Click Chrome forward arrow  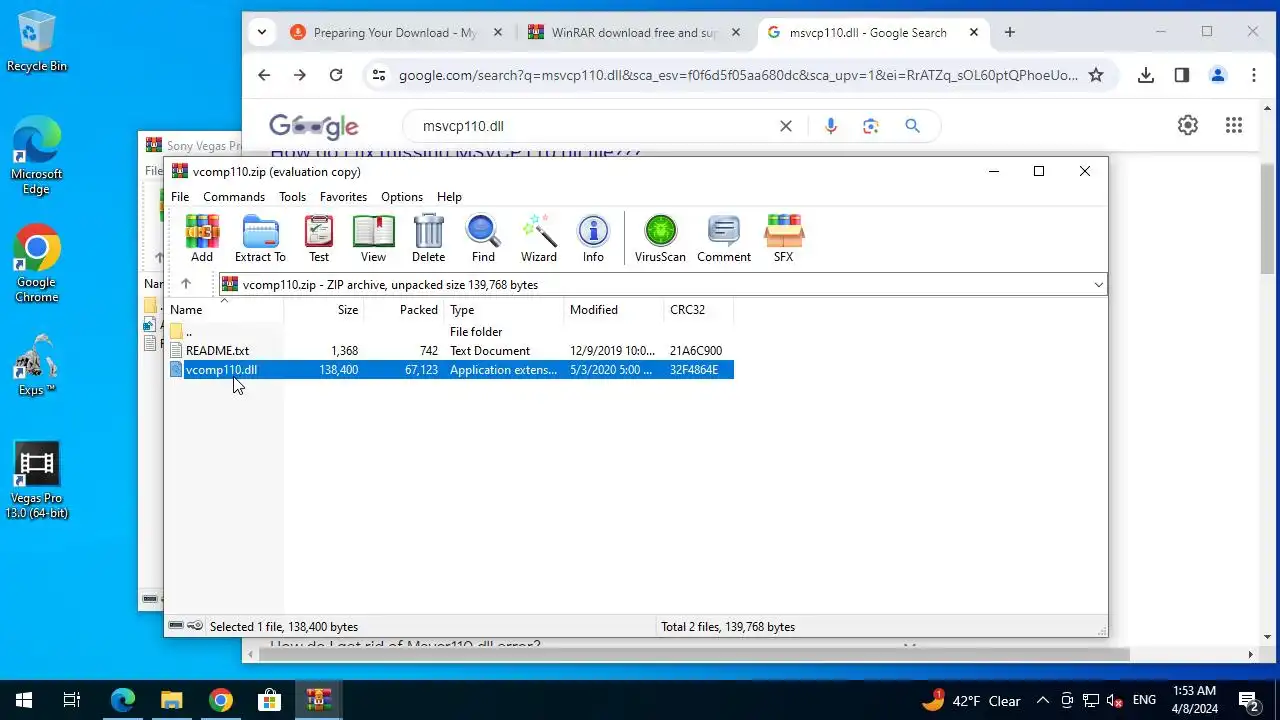(300, 75)
